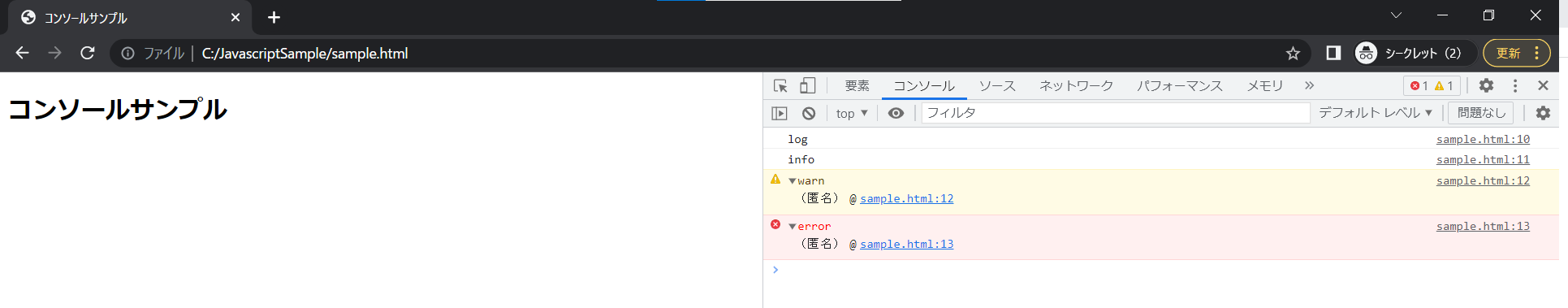The width and height of the screenshot is (1568, 308).
Task: Select the コンソールサンプル browser tab
Action: (x=130, y=17)
